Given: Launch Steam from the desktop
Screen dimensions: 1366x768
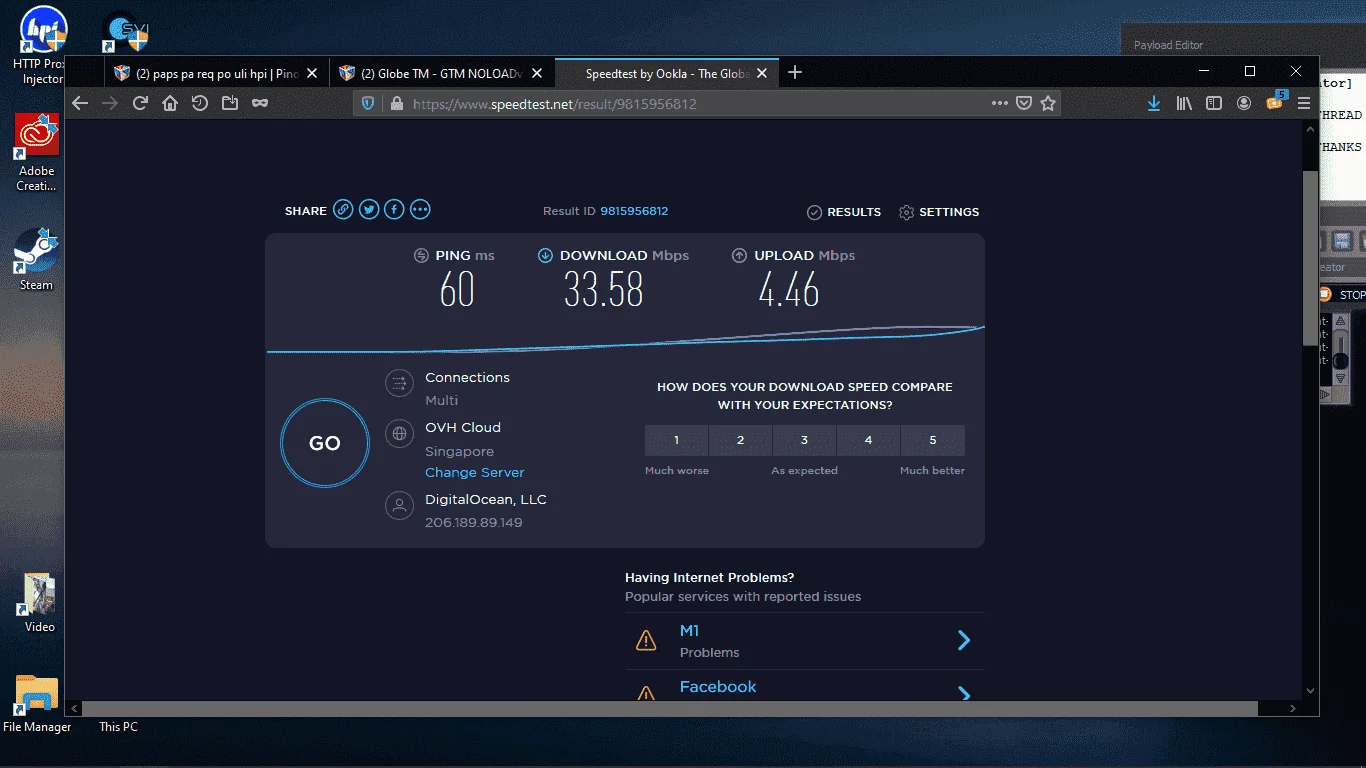Looking at the screenshot, I should (36, 258).
